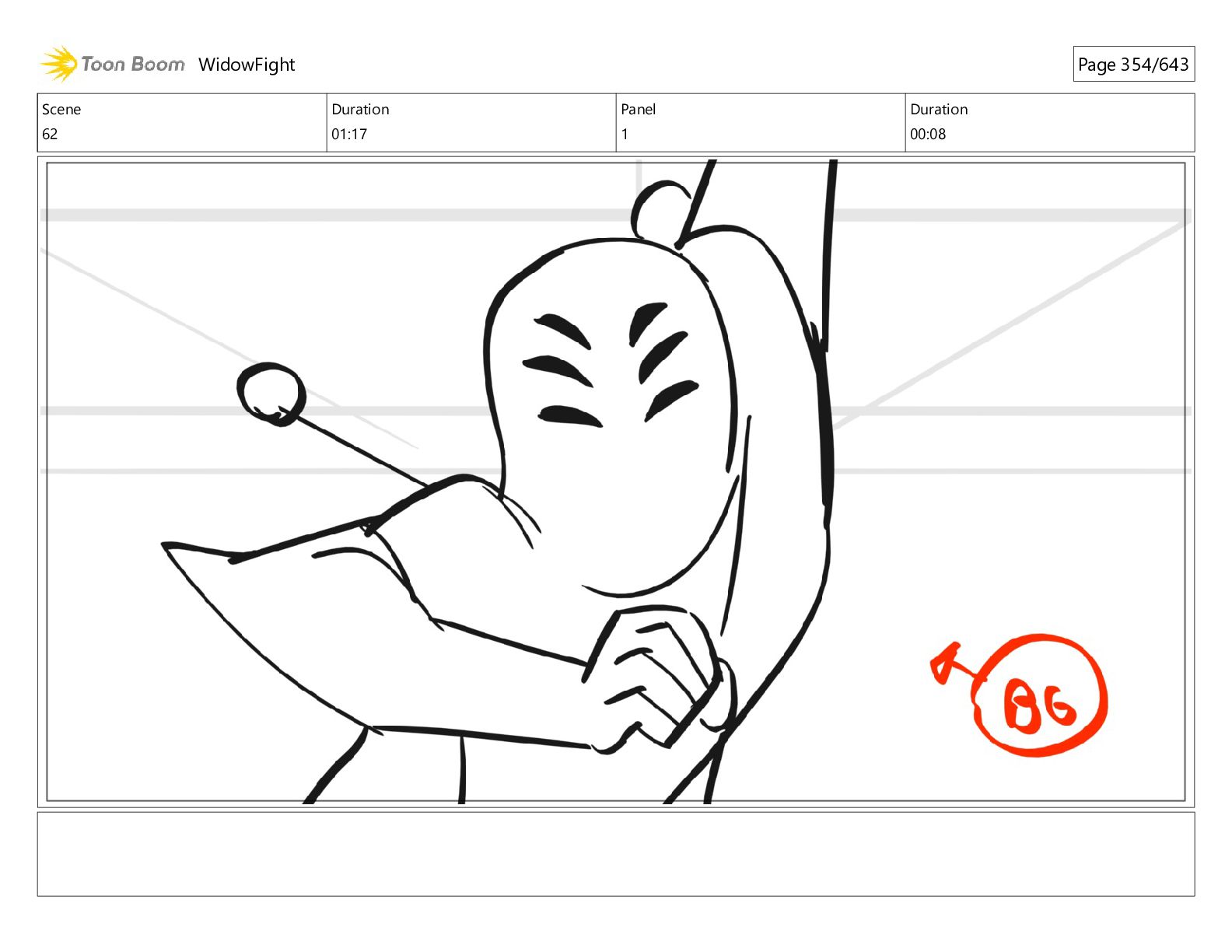Viewport: 1232px width, 952px height.
Task: Select panel duration value 00:08
Action: pos(928,134)
